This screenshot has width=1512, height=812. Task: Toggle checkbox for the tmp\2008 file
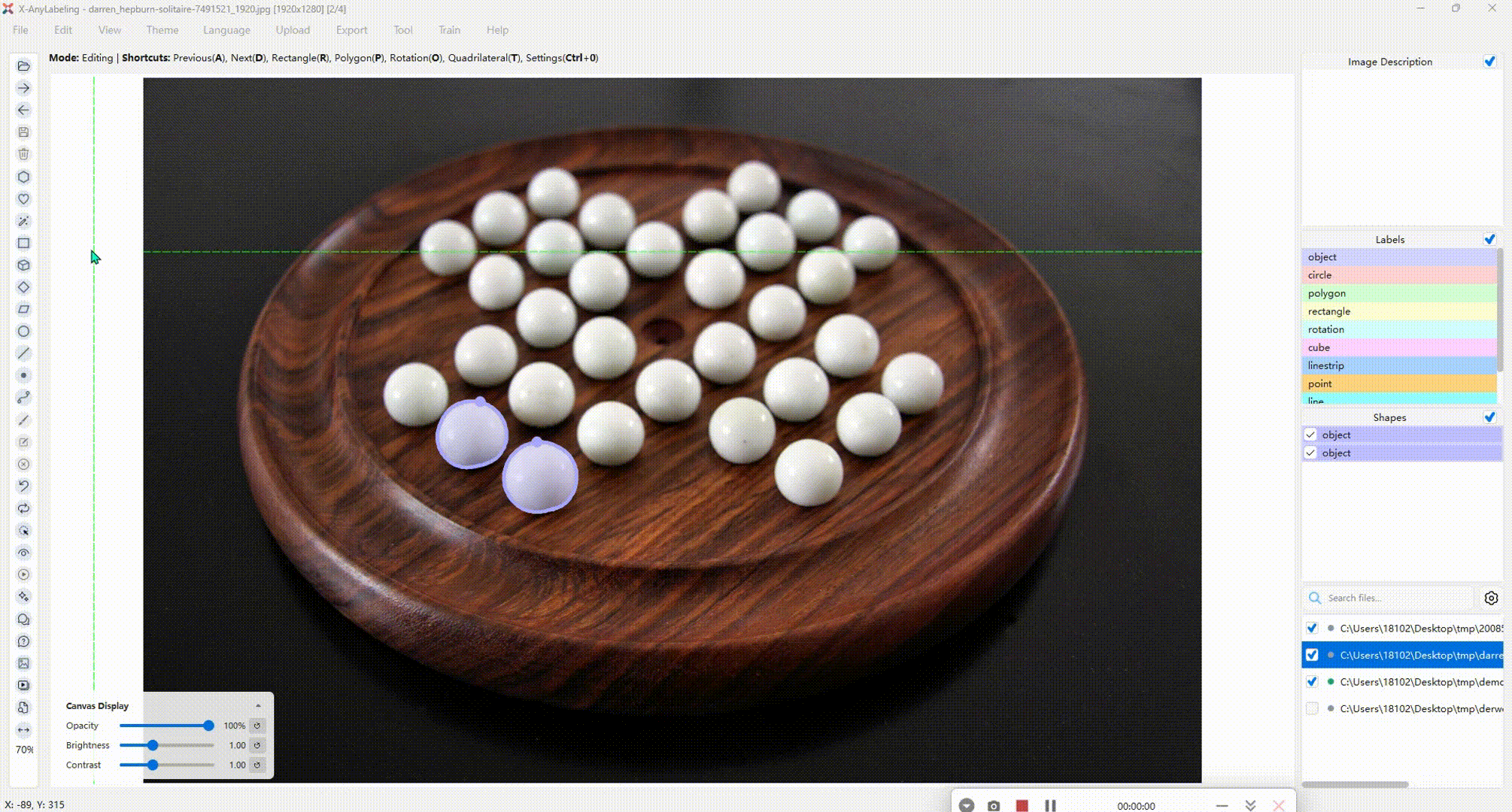point(1312,628)
